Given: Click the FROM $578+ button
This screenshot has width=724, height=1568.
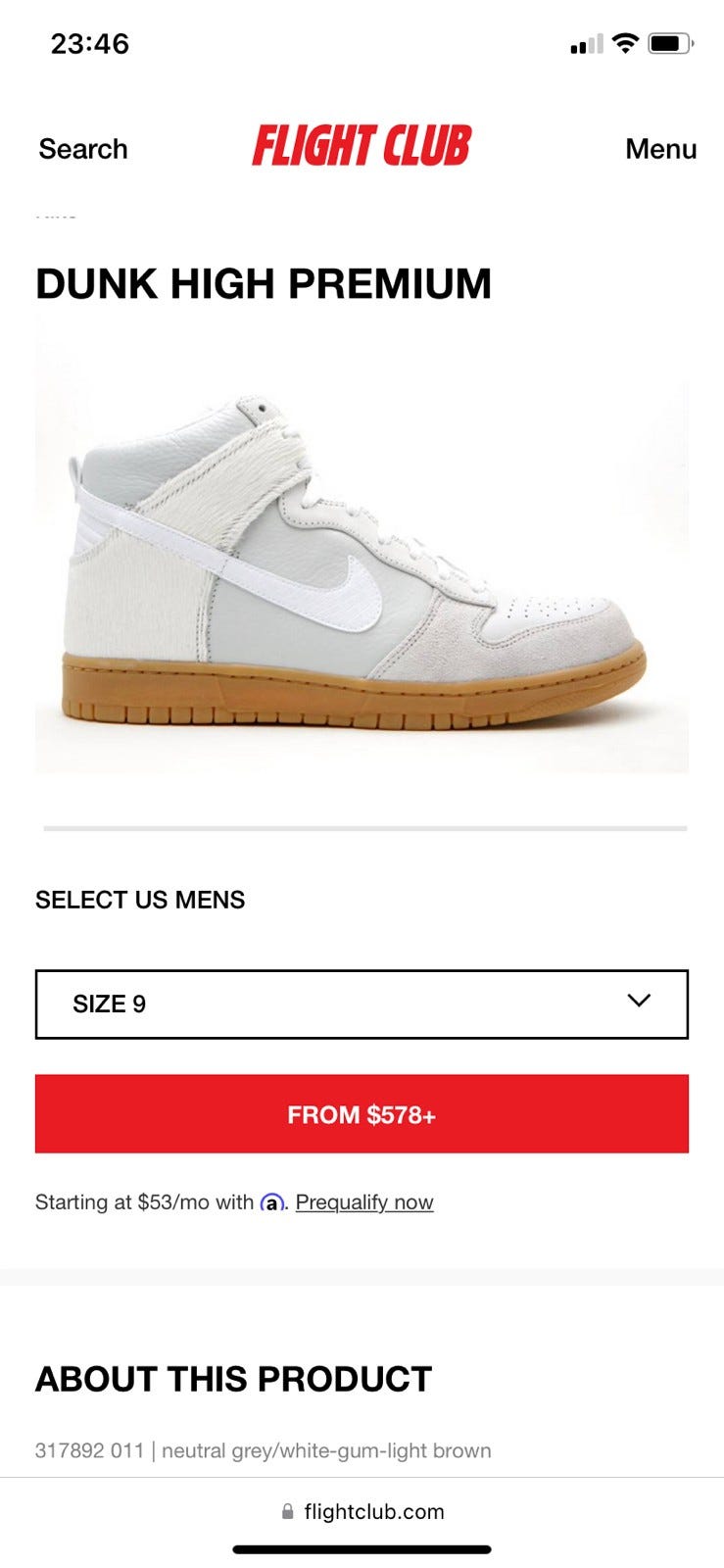Looking at the screenshot, I should pos(362,1113).
